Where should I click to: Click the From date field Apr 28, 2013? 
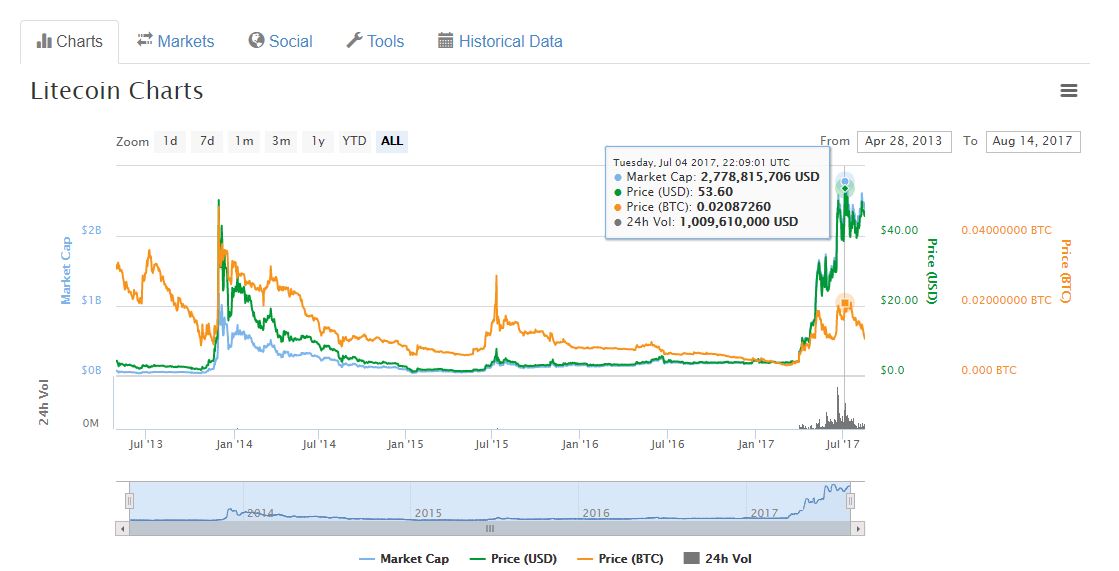pos(903,141)
